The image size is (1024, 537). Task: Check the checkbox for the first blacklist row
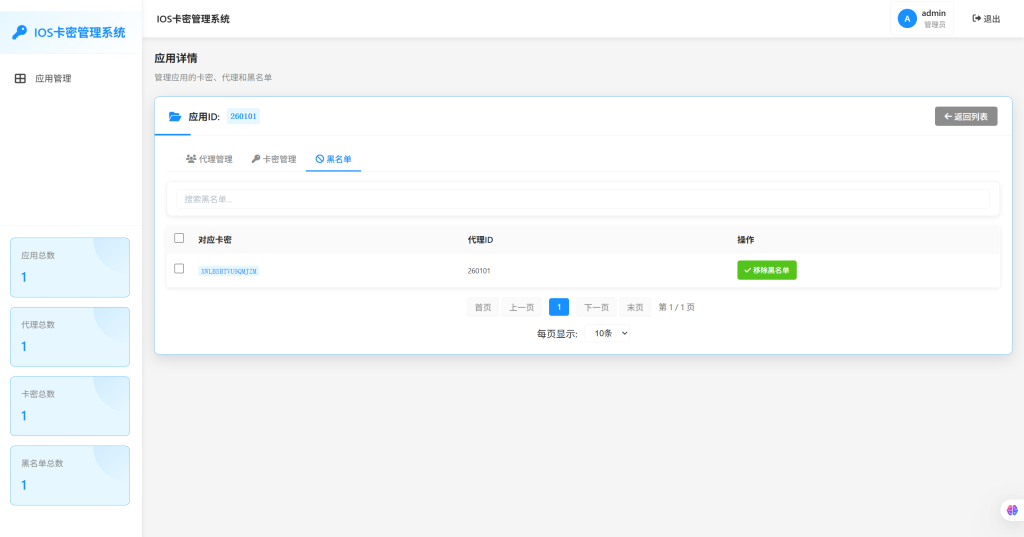click(179, 269)
